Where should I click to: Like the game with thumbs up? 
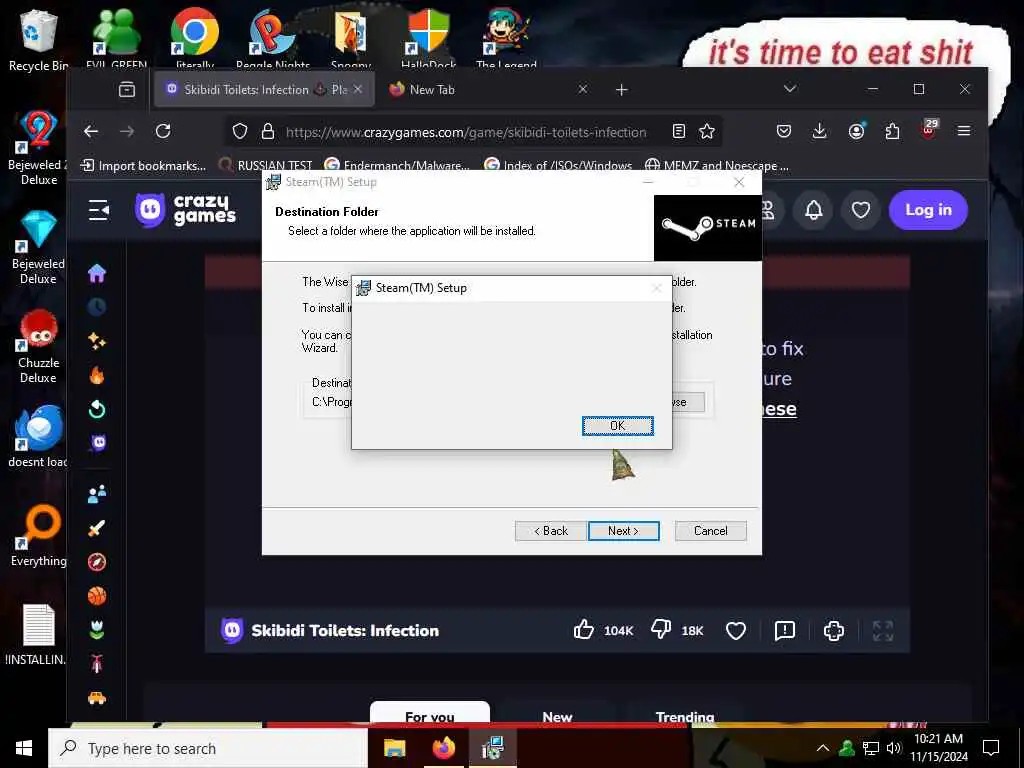click(584, 630)
